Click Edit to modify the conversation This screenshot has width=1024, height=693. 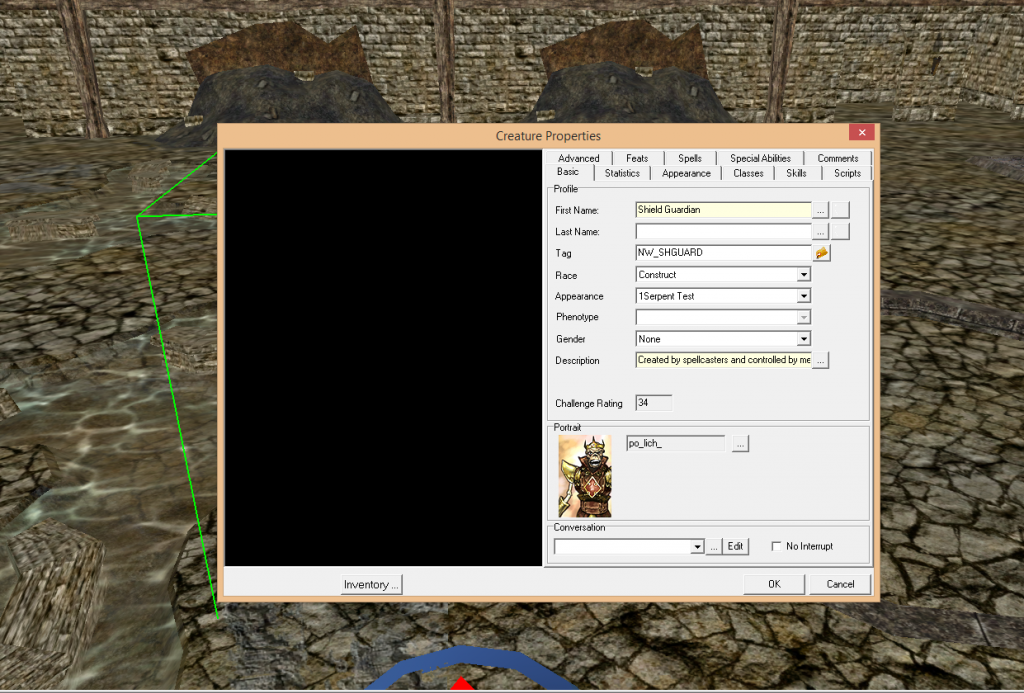click(x=735, y=546)
